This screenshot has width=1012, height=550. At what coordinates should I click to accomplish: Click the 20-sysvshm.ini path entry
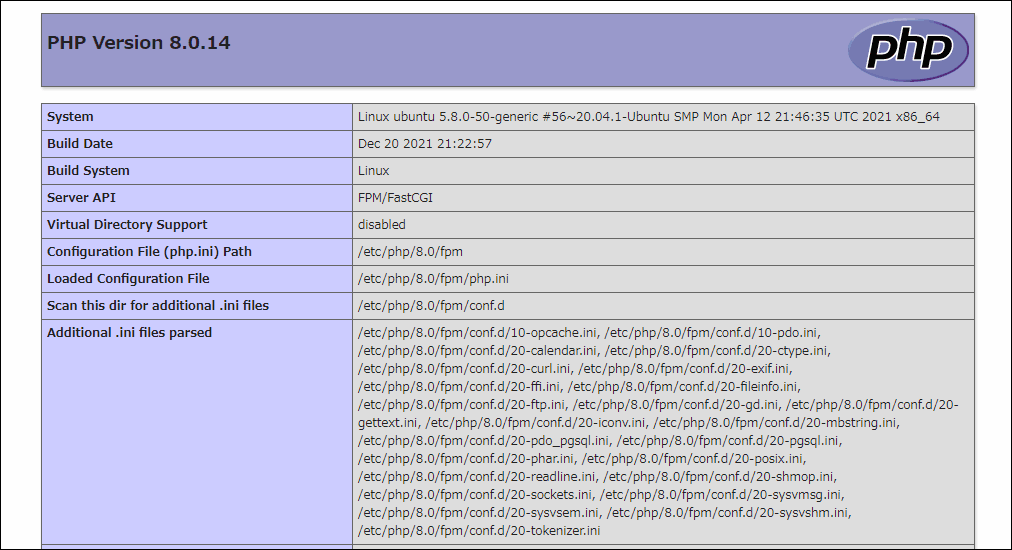pyautogui.click(x=729, y=514)
